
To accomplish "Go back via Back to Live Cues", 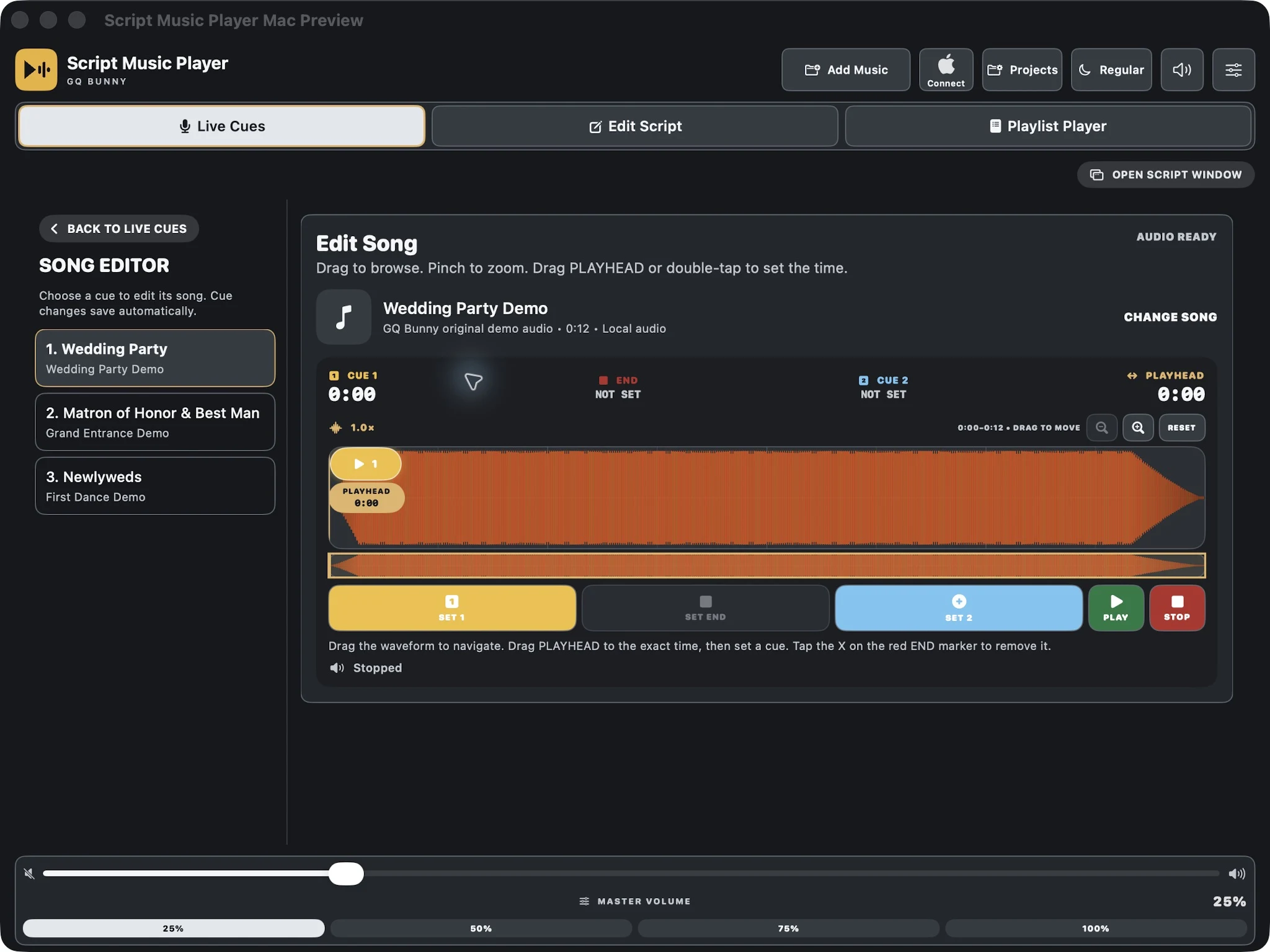I will [x=119, y=229].
